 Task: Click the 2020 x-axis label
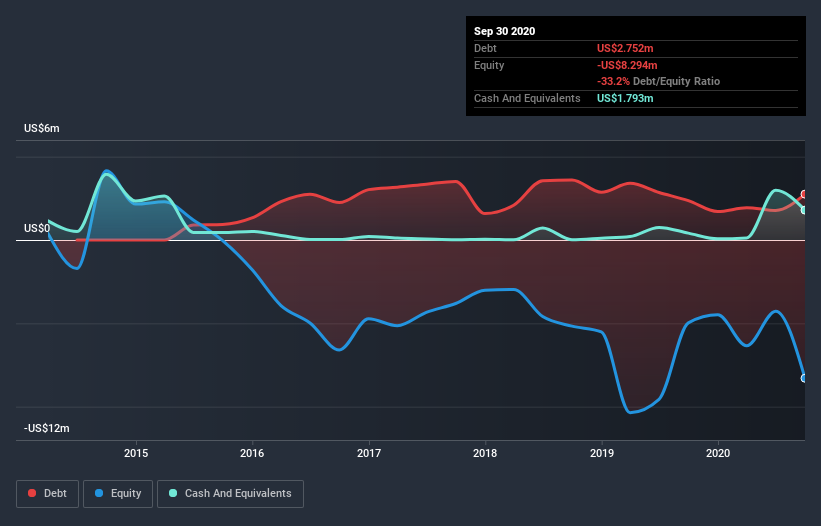pyautogui.click(x=718, y=453)
